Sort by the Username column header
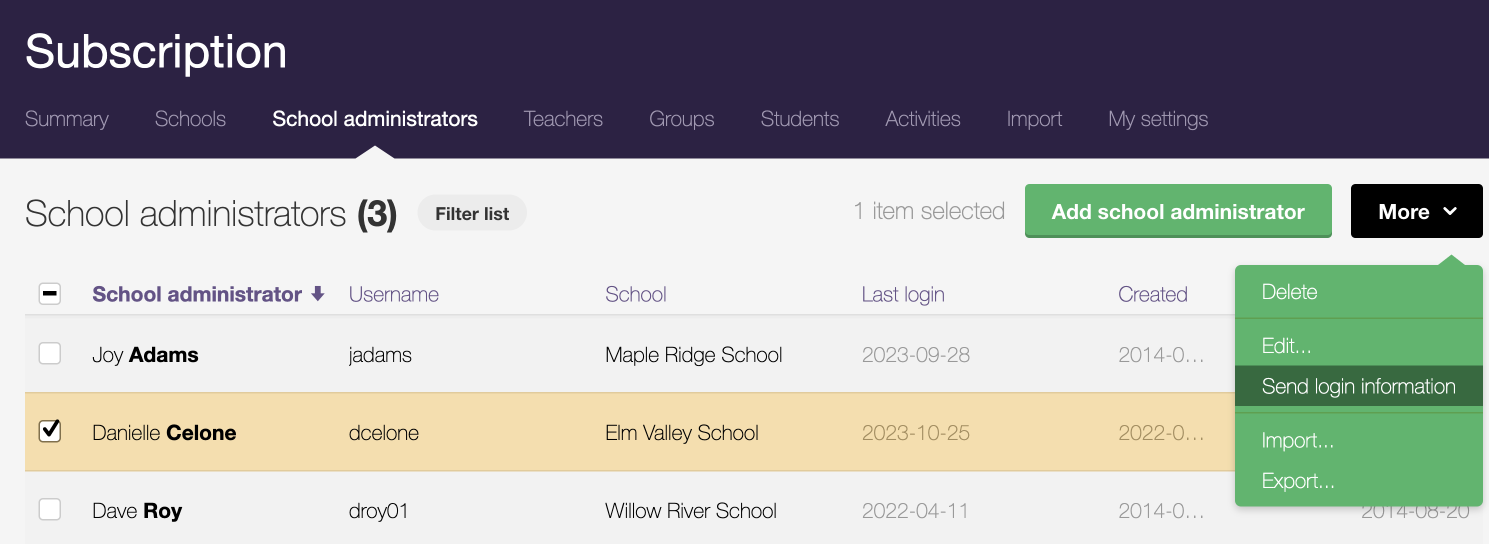 394,294
